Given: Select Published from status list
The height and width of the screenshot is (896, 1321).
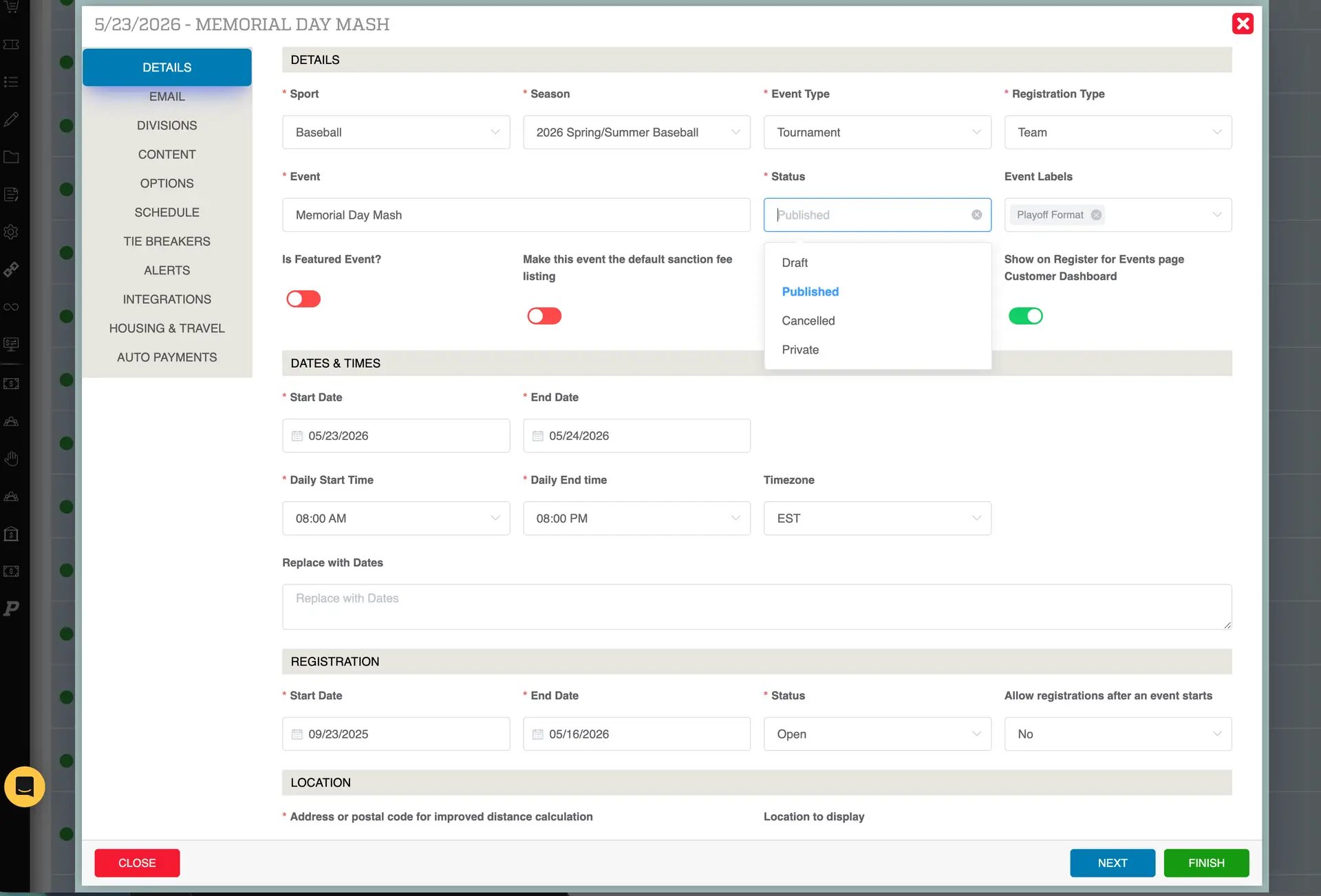Looking at the screenshot, I should 877,292.
